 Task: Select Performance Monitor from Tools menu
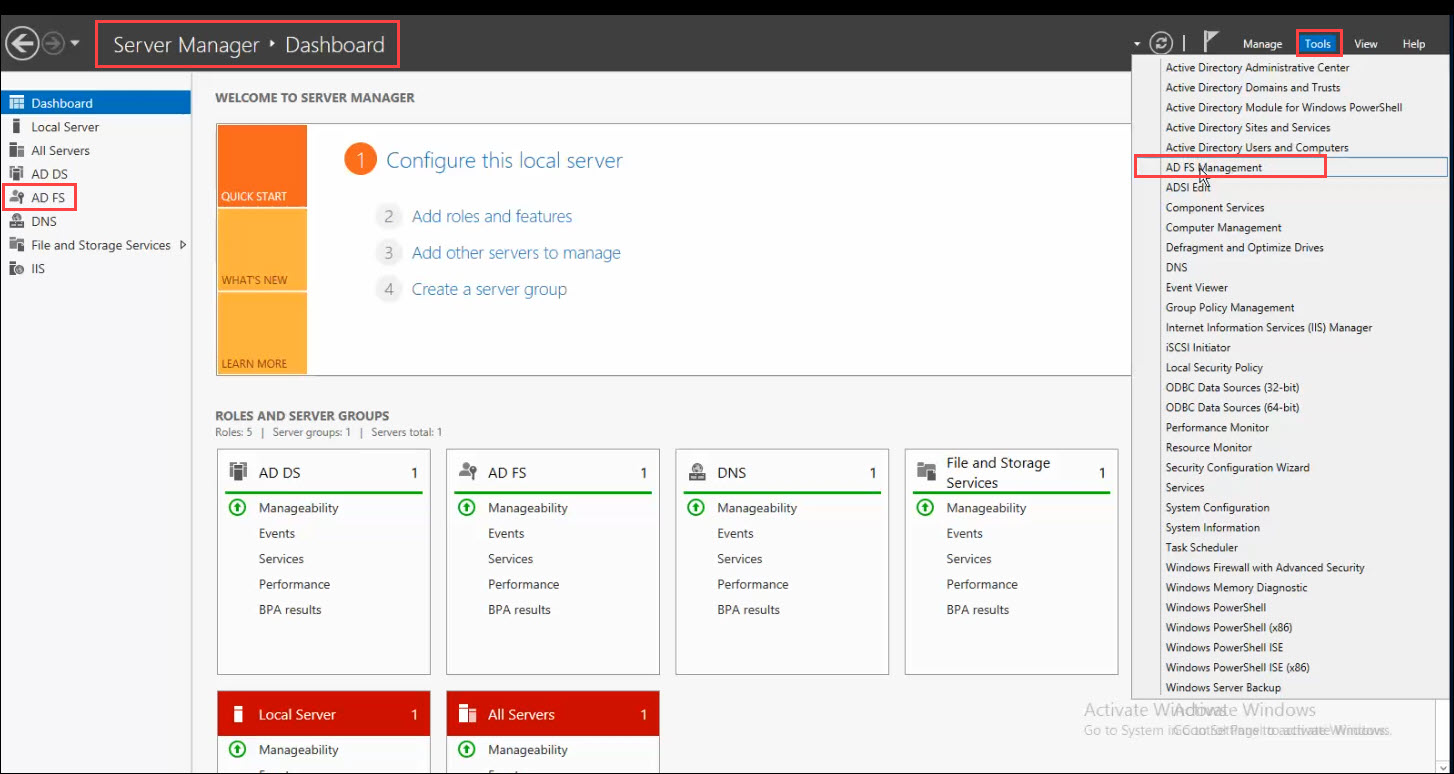[x=1217, y=428]
